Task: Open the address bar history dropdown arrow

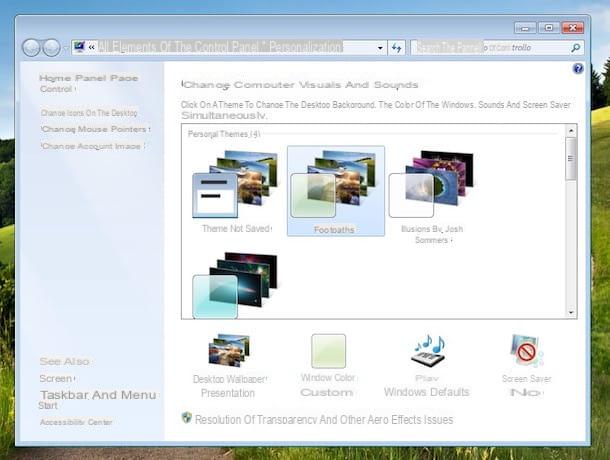Action: (380, 48)
